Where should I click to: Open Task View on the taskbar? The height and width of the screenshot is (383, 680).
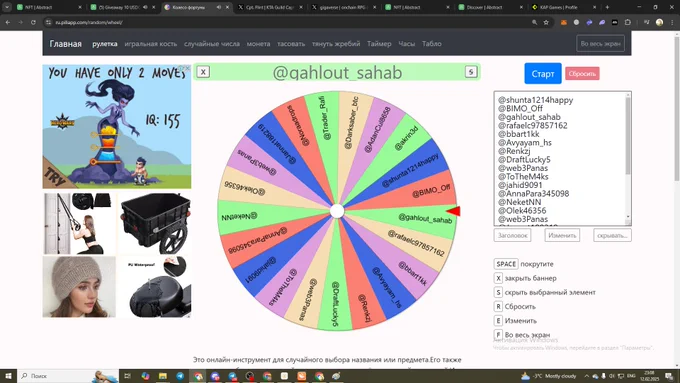pos(128,376)
